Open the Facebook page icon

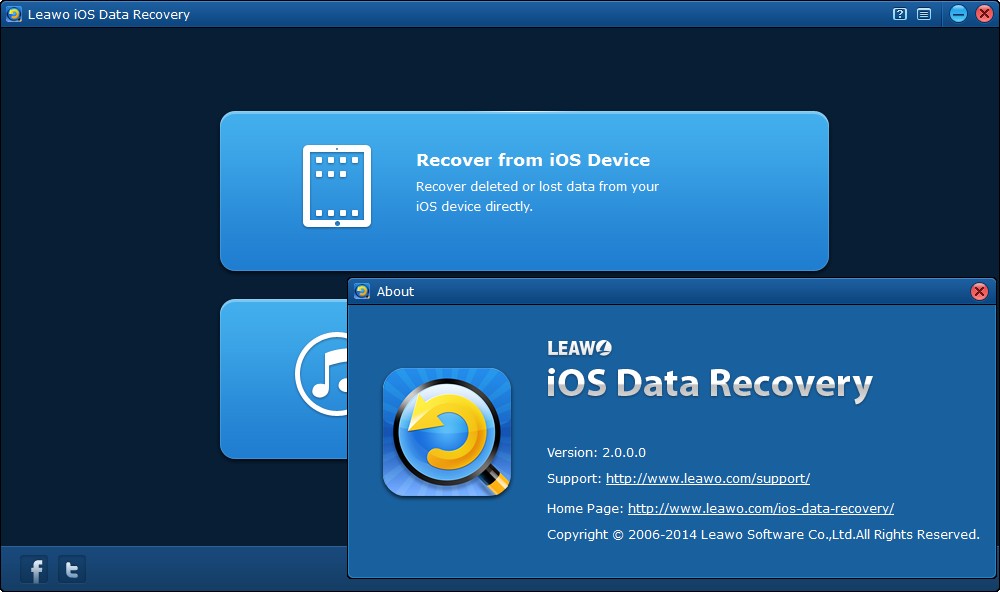(34, 569)
